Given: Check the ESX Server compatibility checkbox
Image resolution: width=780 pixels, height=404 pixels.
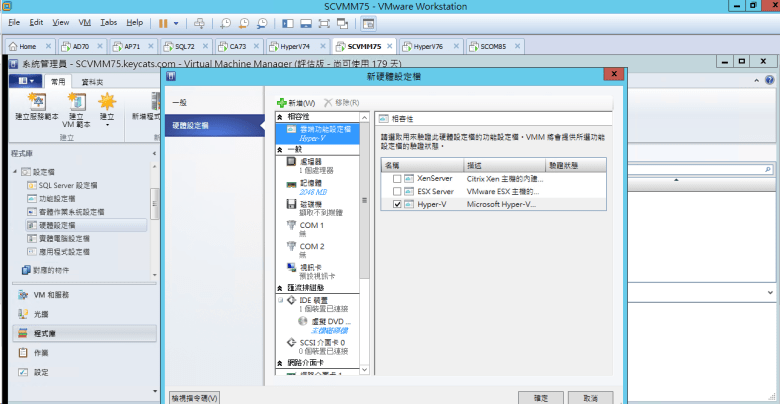Looking at the screenshot, I should click(x=398, y=191).
